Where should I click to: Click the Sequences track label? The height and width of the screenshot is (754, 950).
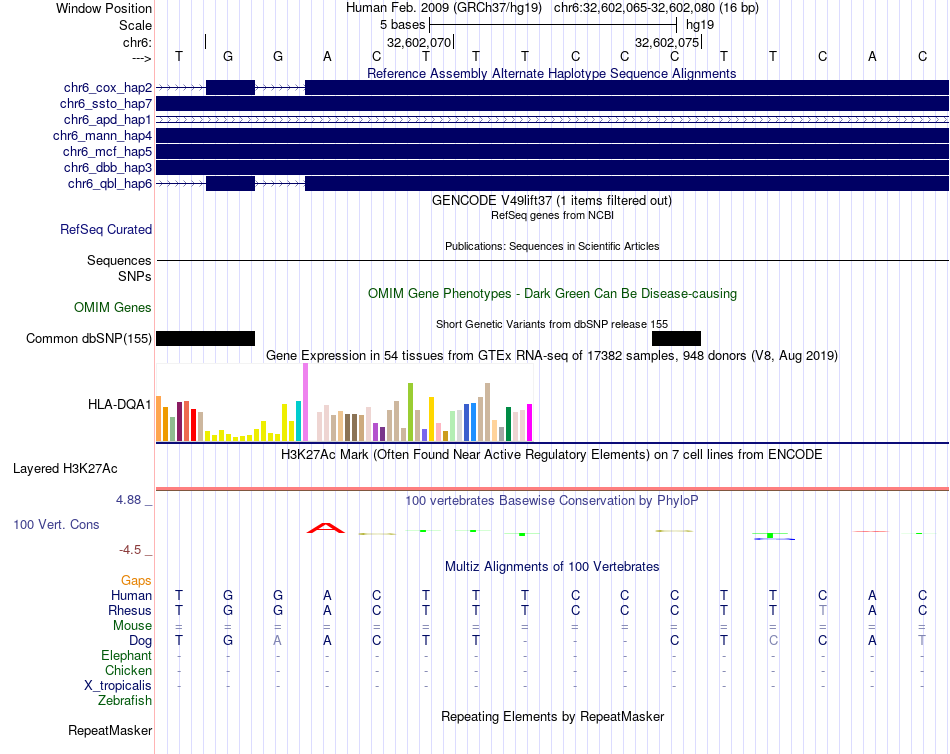pyautogui.click(x=119, y=261)
